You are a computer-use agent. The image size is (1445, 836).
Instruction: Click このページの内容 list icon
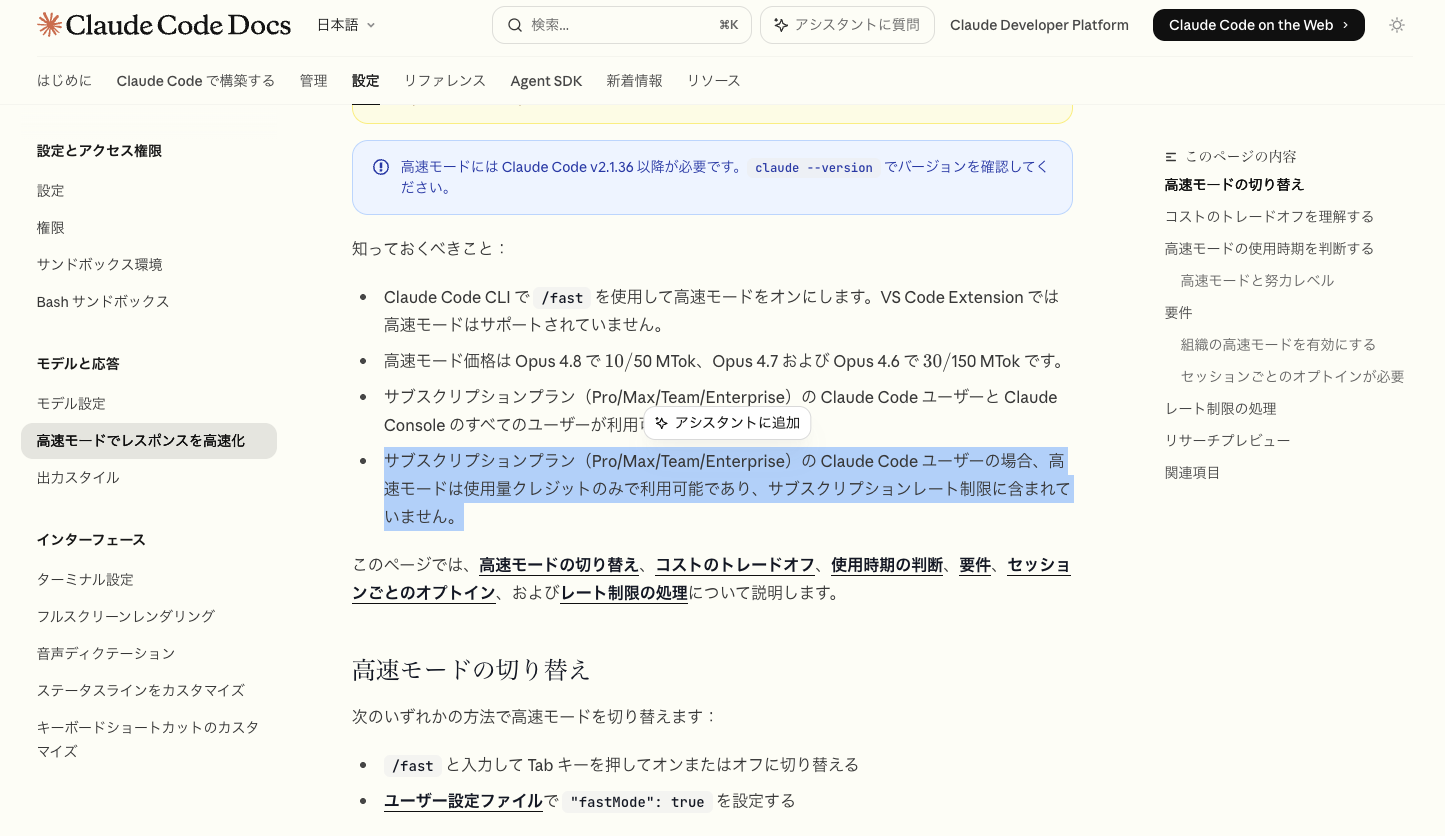[1171, 156]
